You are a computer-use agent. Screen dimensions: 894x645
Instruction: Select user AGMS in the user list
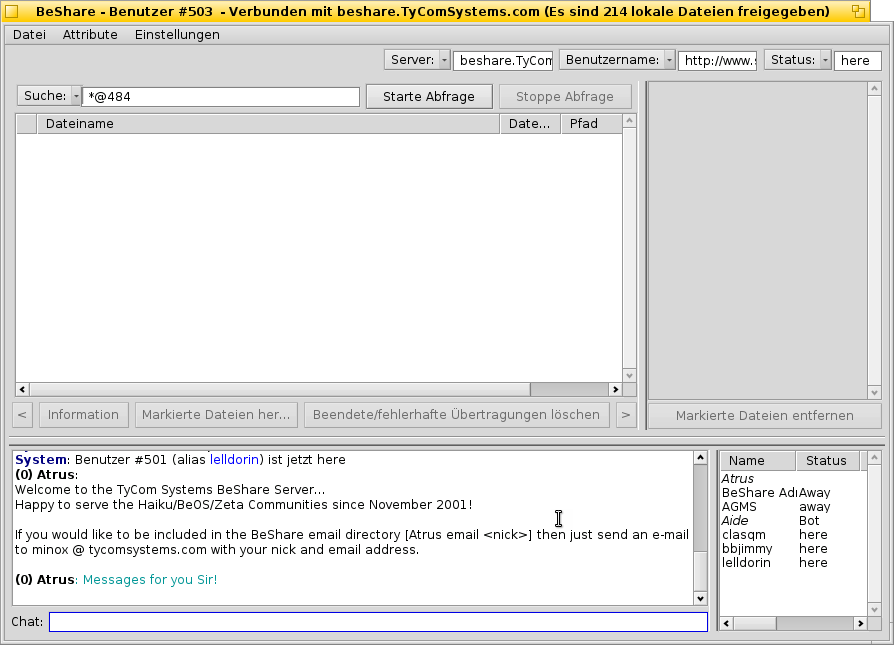tap(793, 506)
